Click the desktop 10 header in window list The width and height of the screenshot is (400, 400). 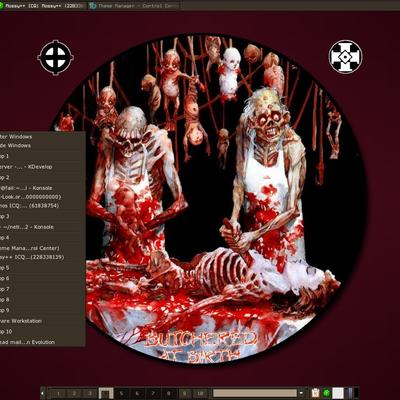click(43, 332)
